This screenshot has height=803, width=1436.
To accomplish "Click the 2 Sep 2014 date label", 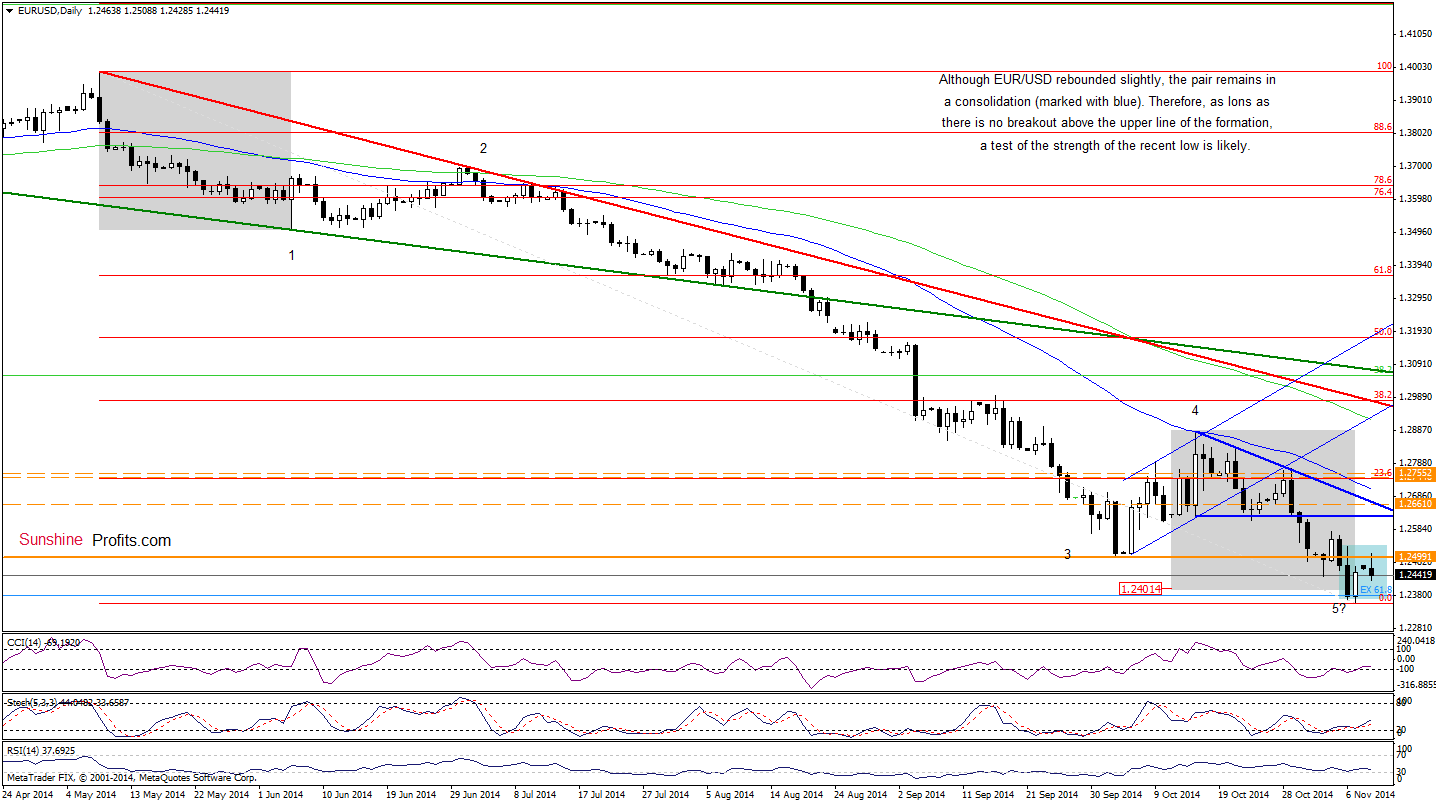I will click(920, 794).
